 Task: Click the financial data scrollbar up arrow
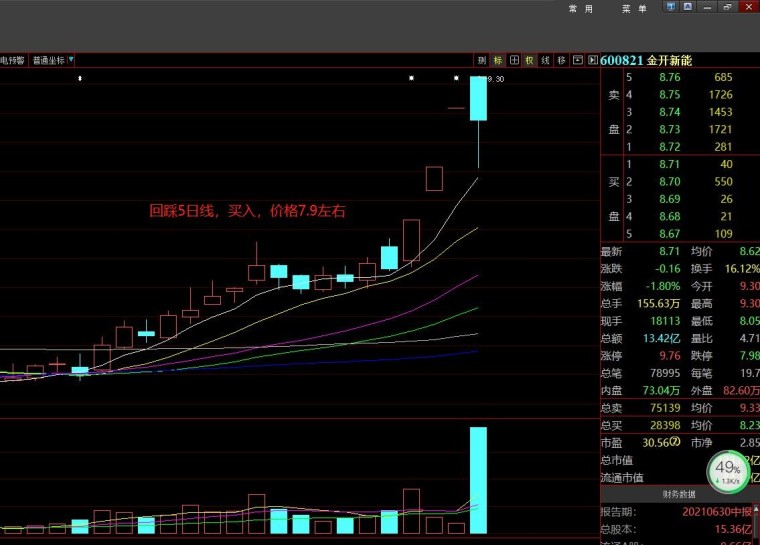pyautogui.click(x=755, y=510)
